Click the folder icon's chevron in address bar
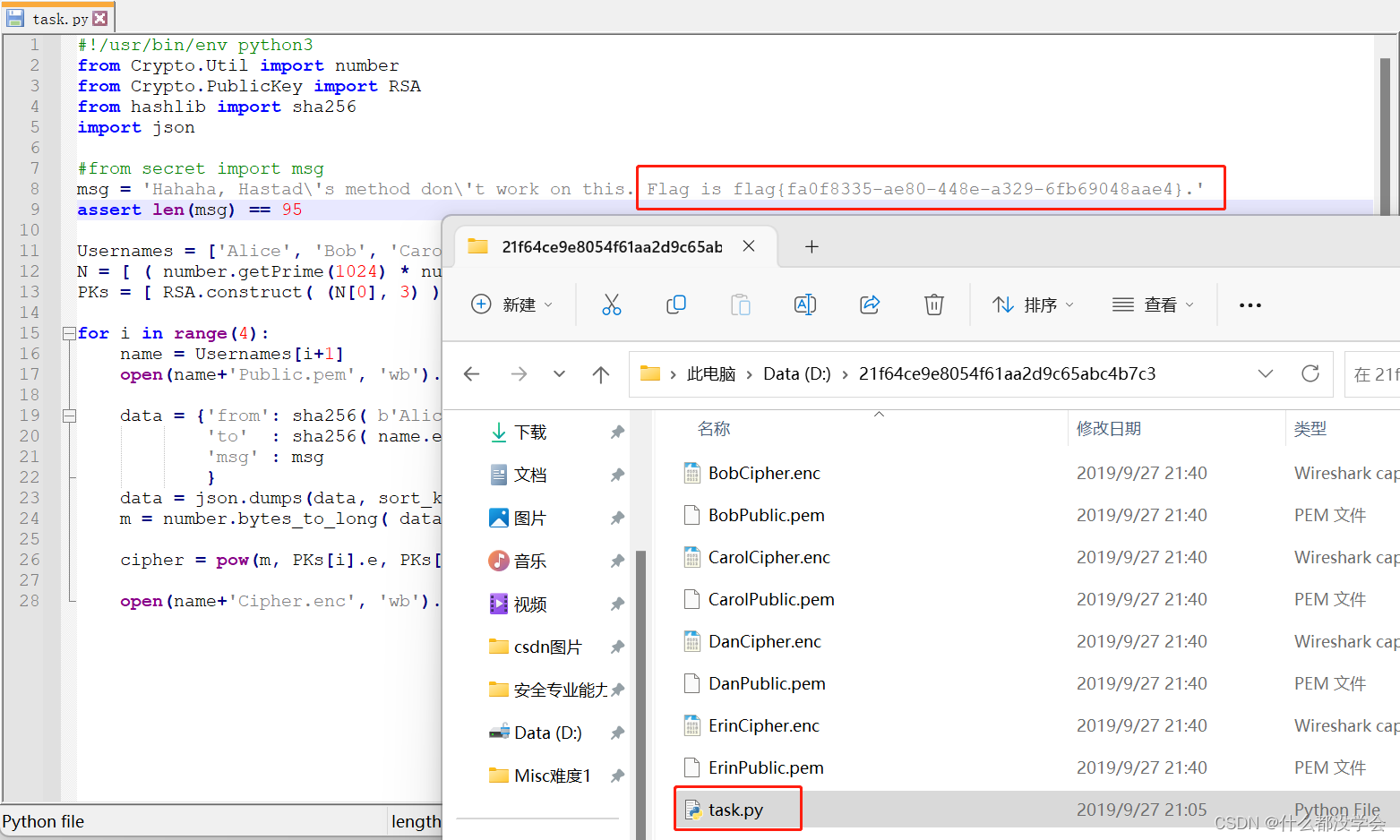This screenshot has height=840, width=1400. coord(673,374)
